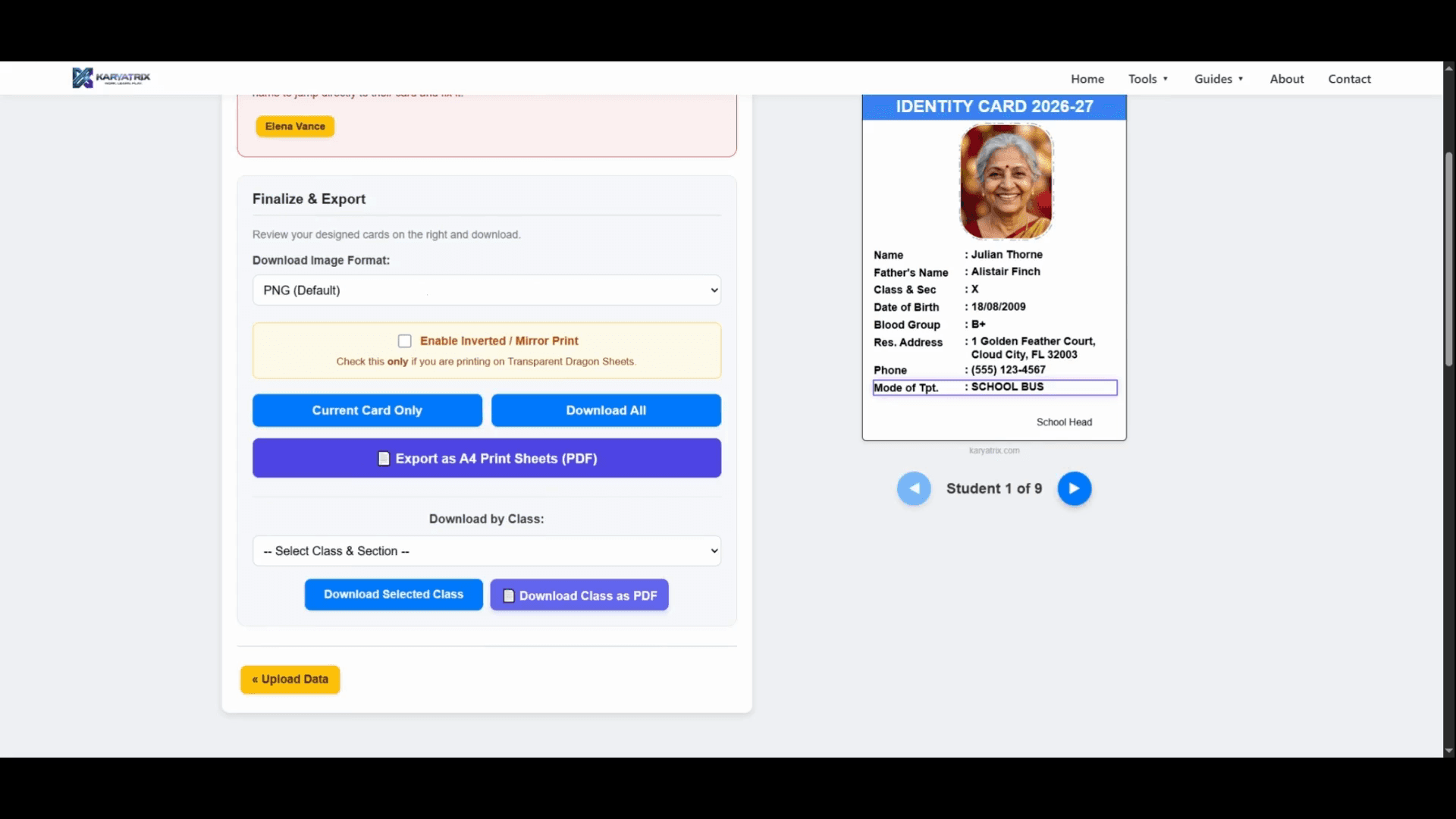
Task: Click Finalize & Export heading
Action: [x=309, y=199]
